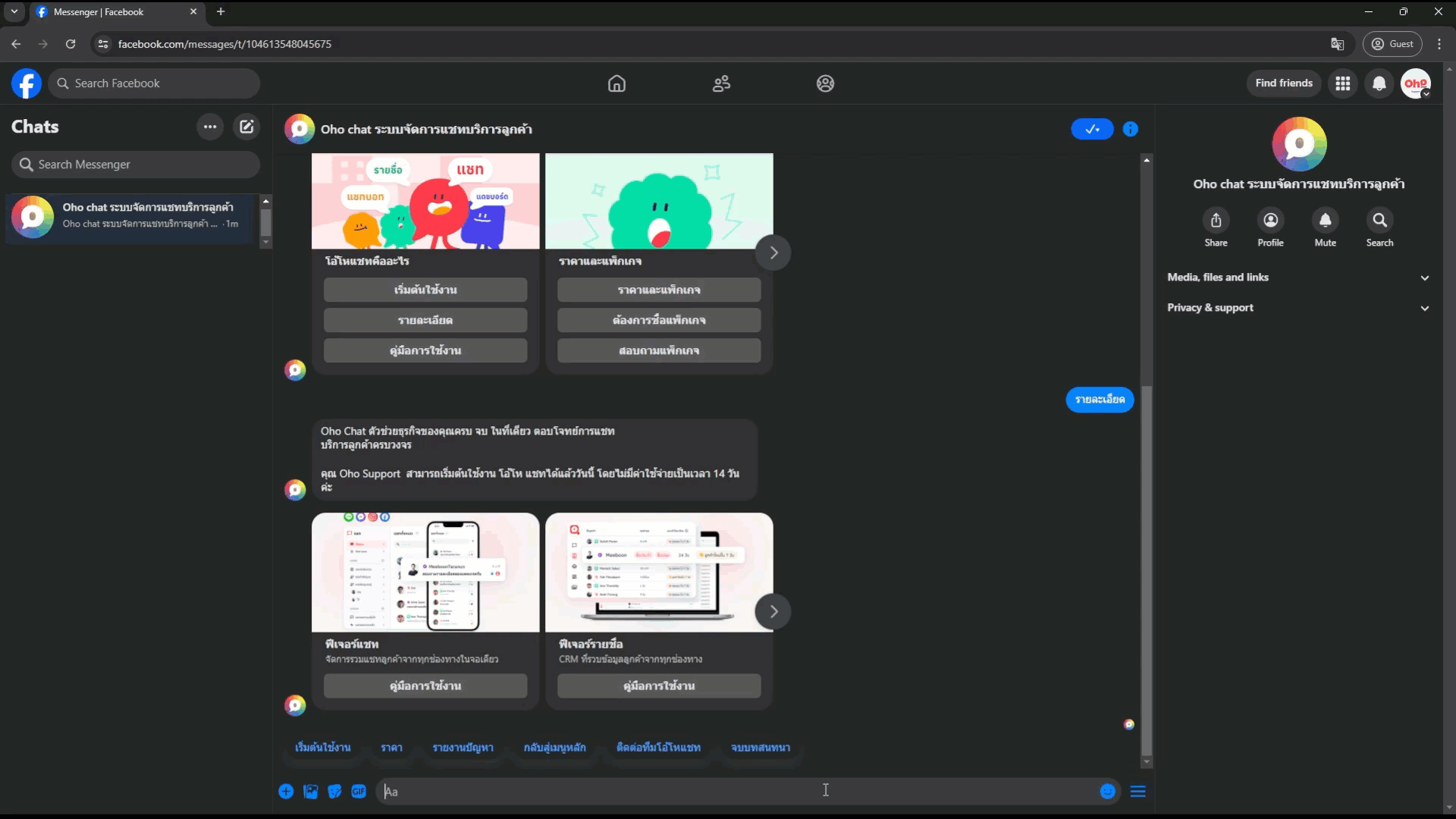The height and width of the screenshot is (819, 1456).
Task: Expand Privacy & support section
Action: (1298, 308)
